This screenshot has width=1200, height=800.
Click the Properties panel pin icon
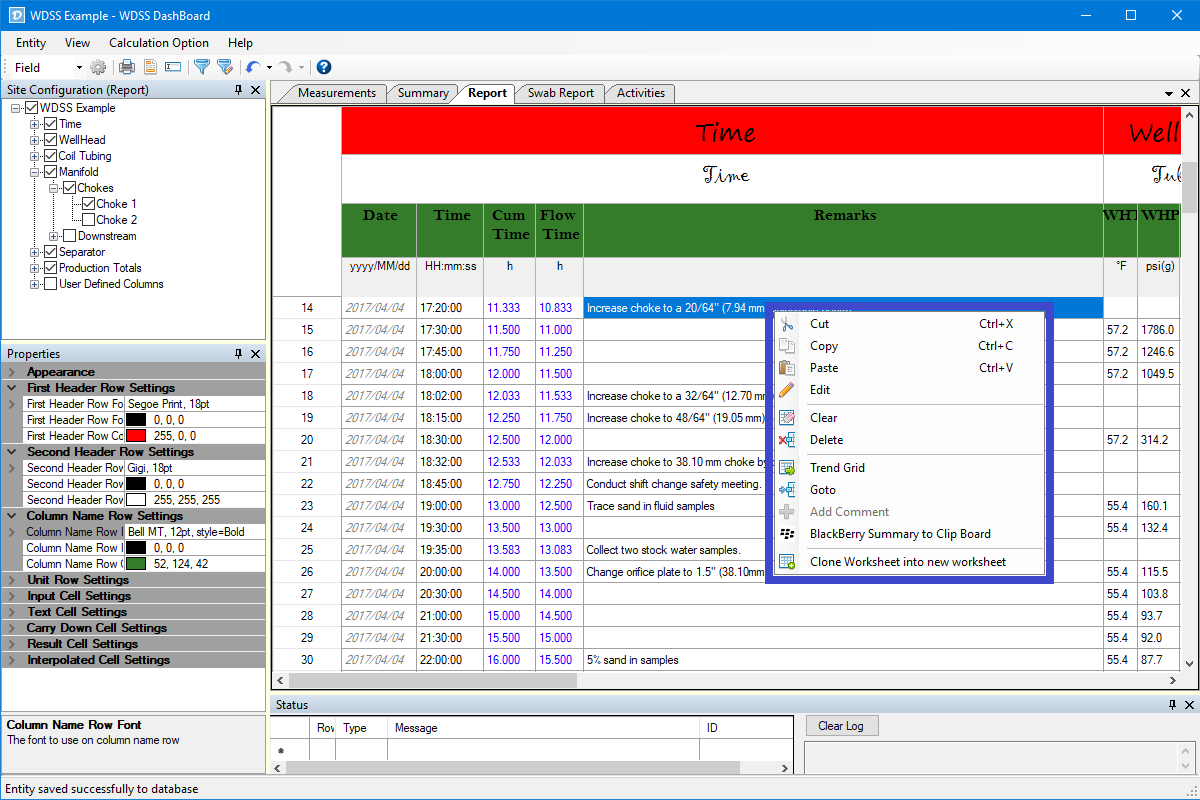tap(238, 354)
